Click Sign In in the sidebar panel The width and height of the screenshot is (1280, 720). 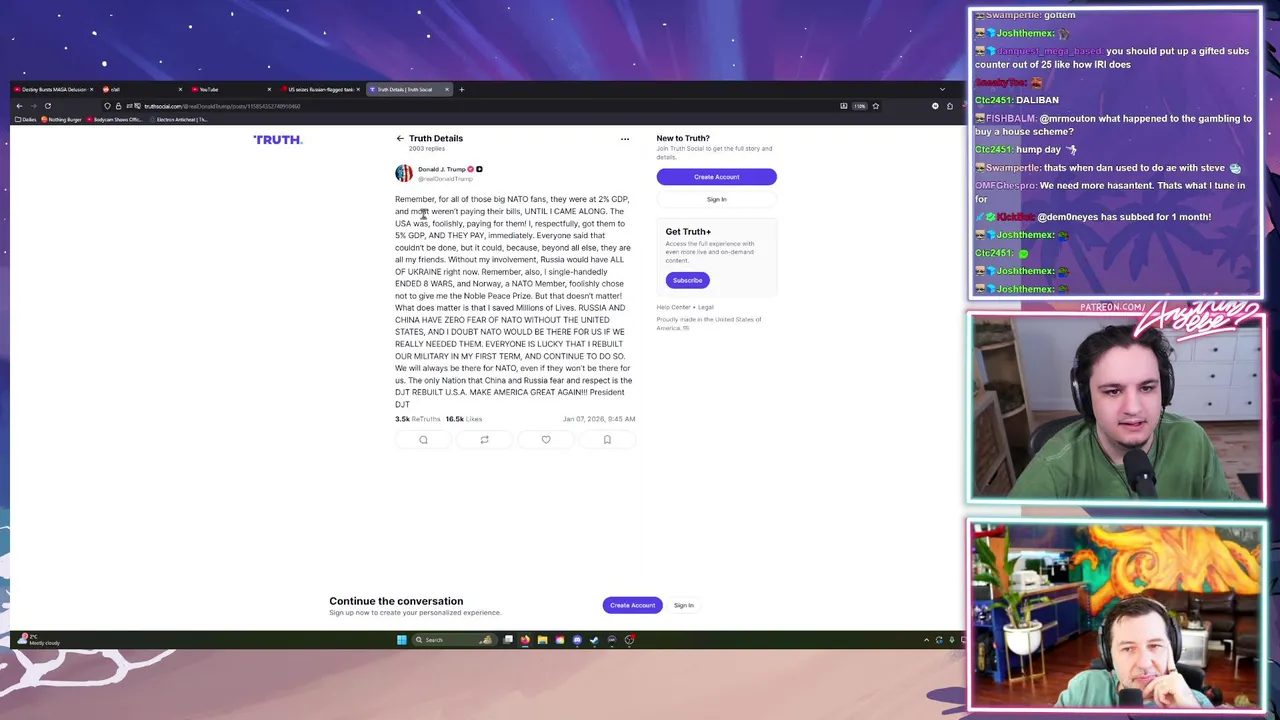[x=717, y=200]
